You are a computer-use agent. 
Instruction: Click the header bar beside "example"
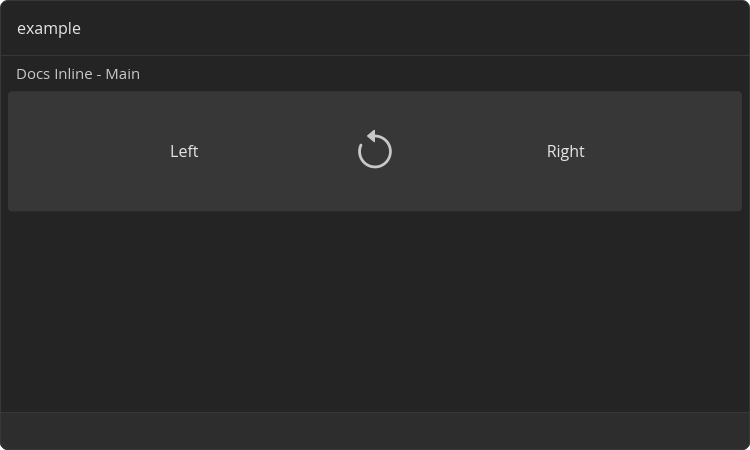400,28
